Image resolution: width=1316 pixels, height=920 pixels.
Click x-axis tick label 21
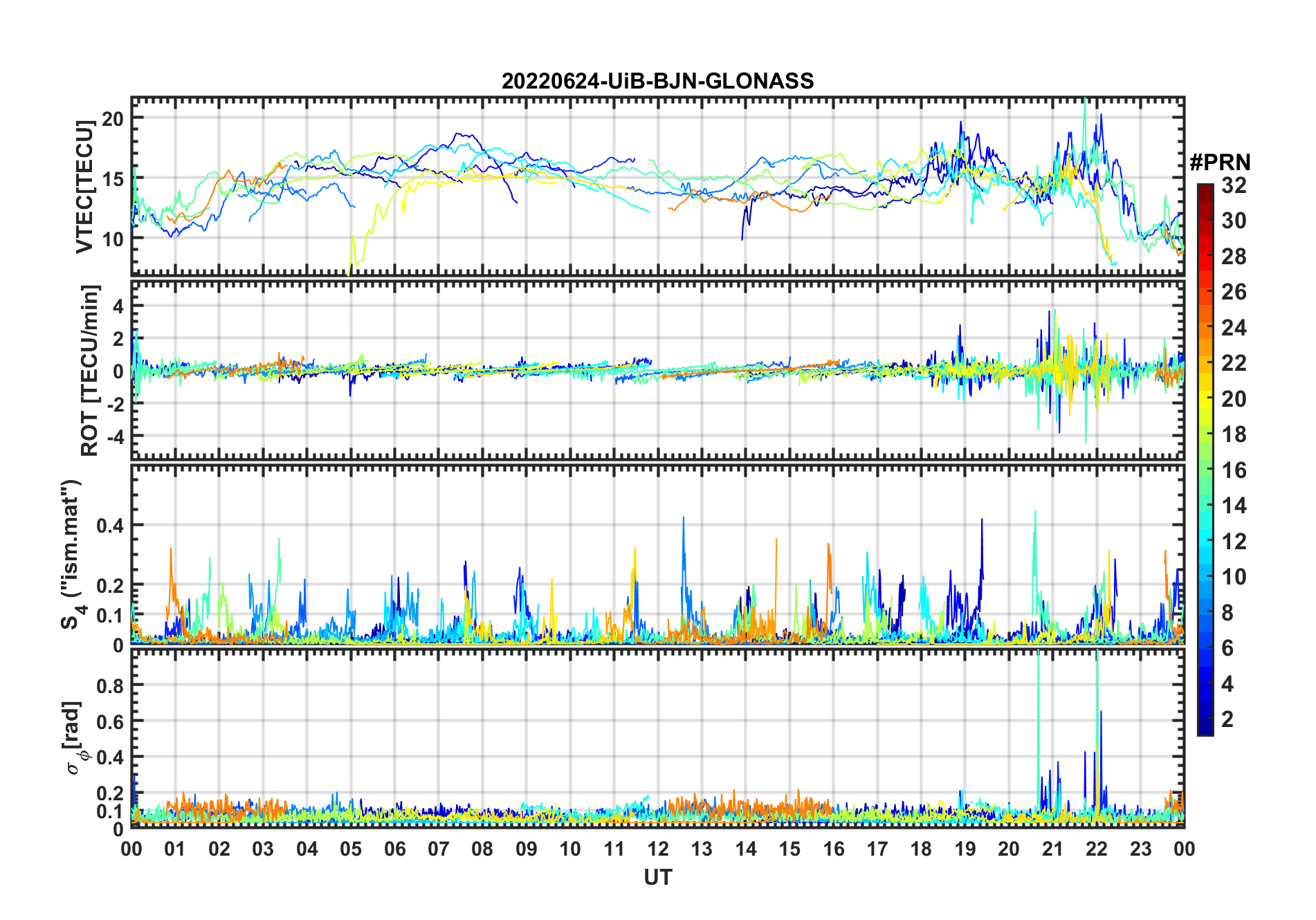1052,849
